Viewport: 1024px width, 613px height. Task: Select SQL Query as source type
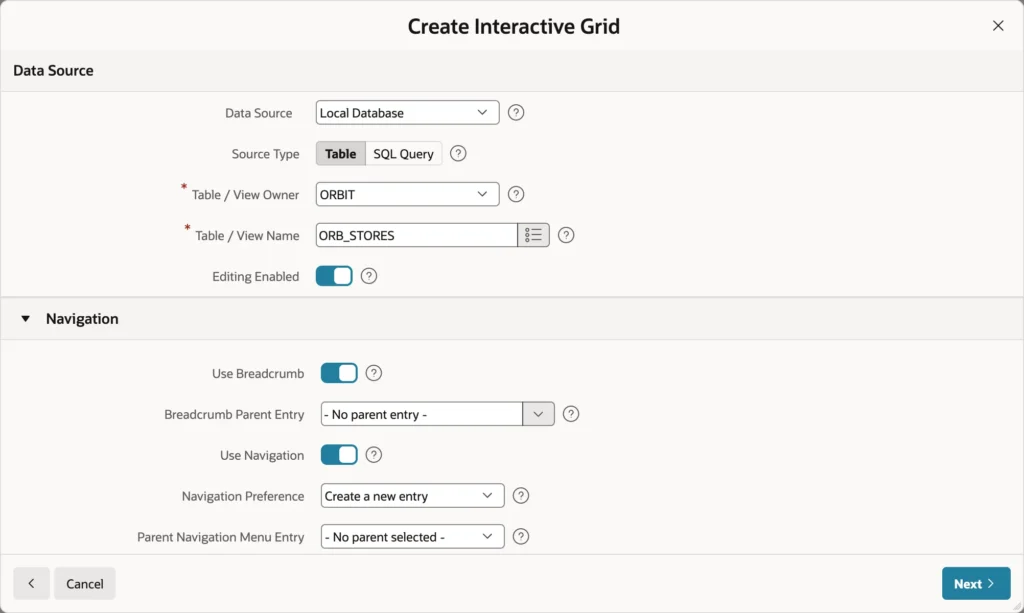pos(404,153)
